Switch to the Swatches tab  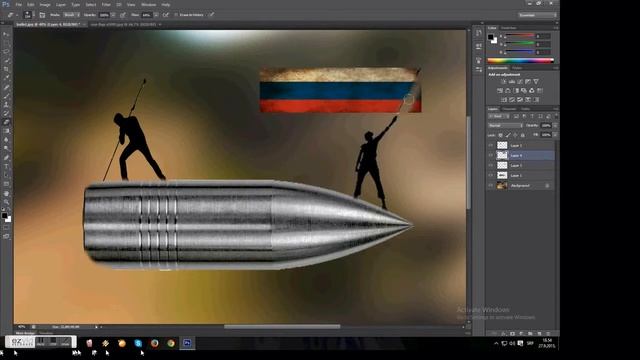(x=509, y=28)
